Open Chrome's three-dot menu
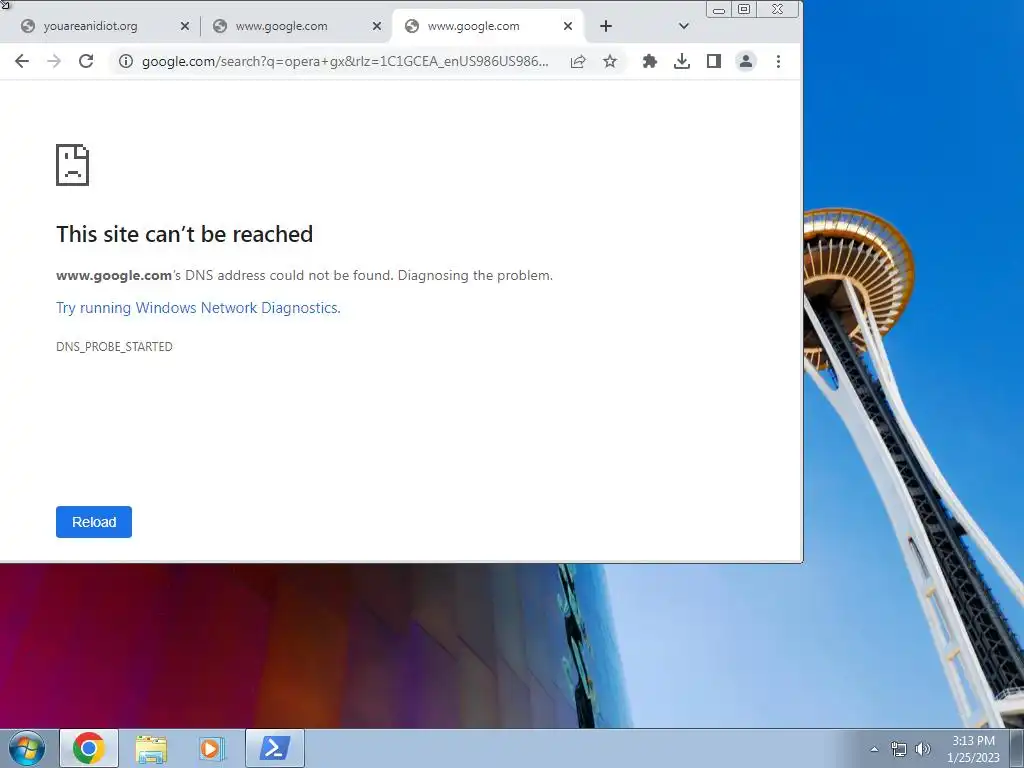1024x768 pixels. [778, 61]
